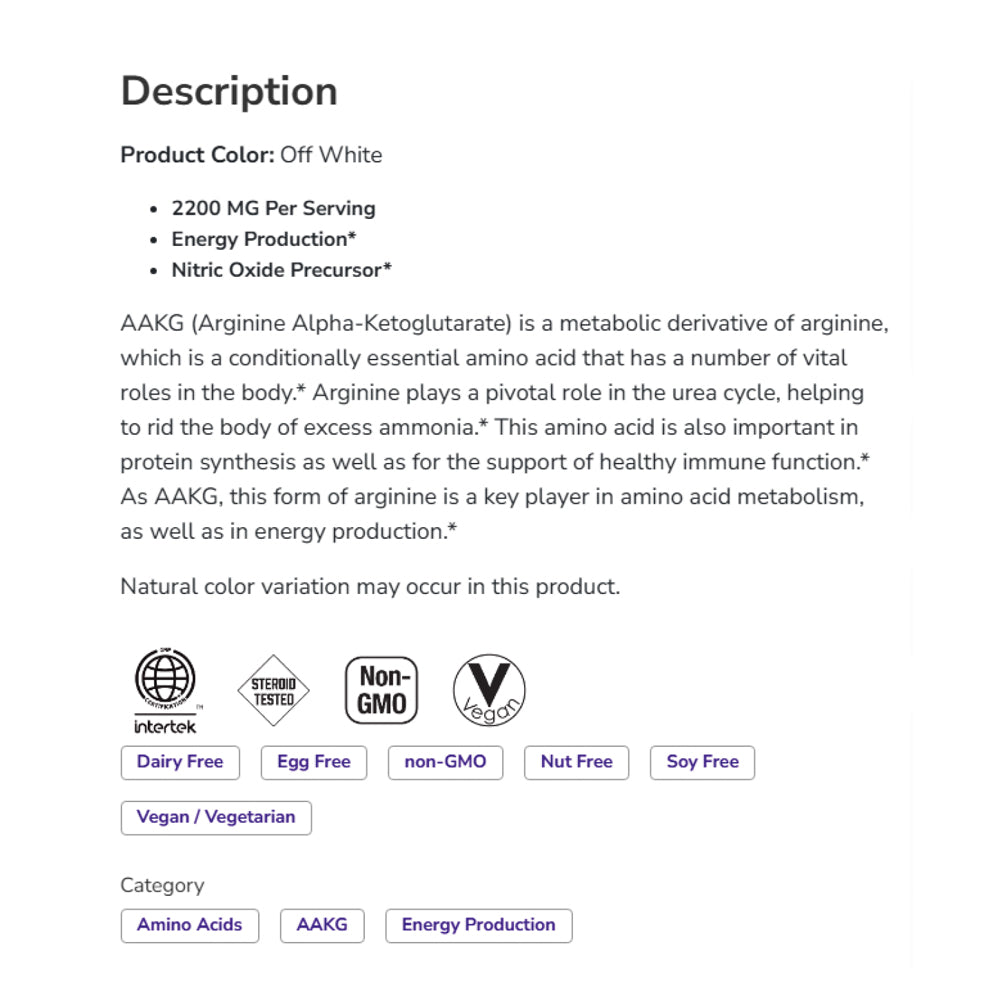Click the Energy Production* bullet list item
This screenshot has height=1000, width=1000.
click(x=264, y=239)
